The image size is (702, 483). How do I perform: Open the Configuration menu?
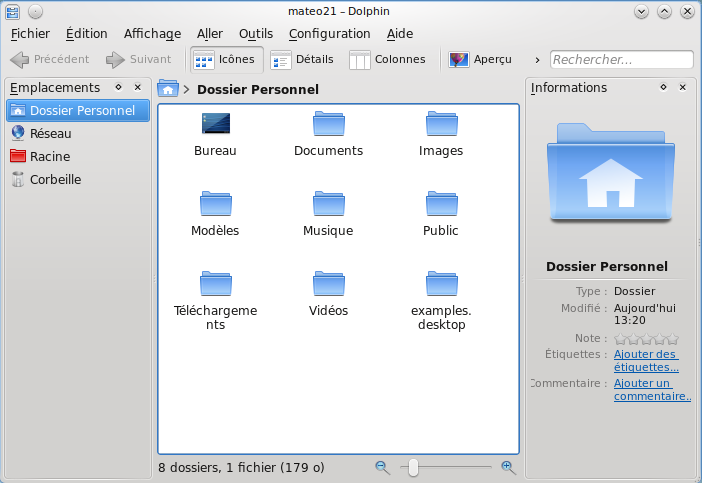coord(329,34)
